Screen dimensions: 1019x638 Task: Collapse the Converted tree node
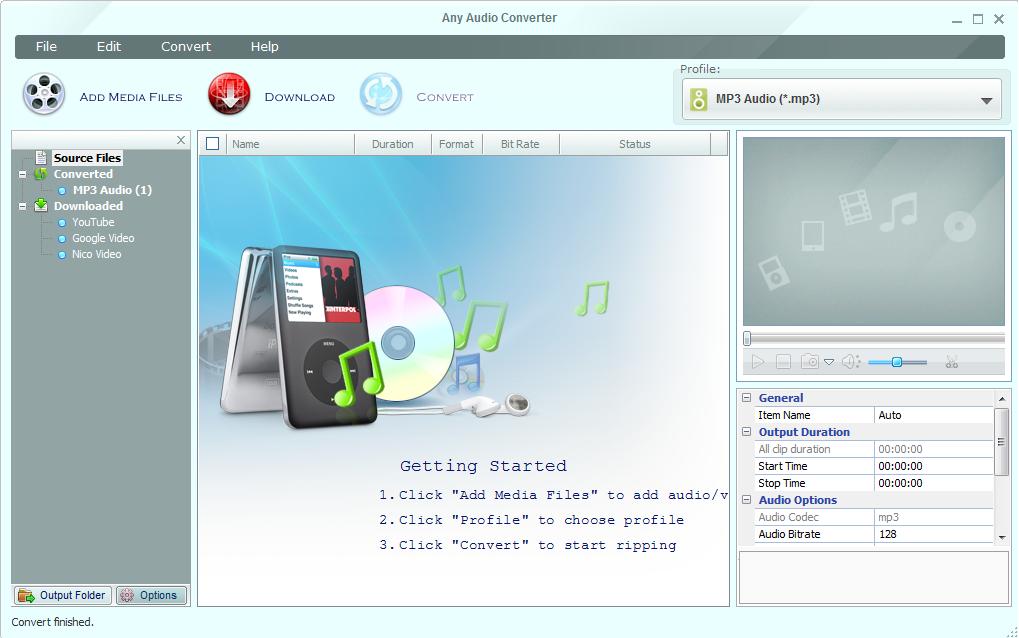pyautogui.click(x=22, y=174)
